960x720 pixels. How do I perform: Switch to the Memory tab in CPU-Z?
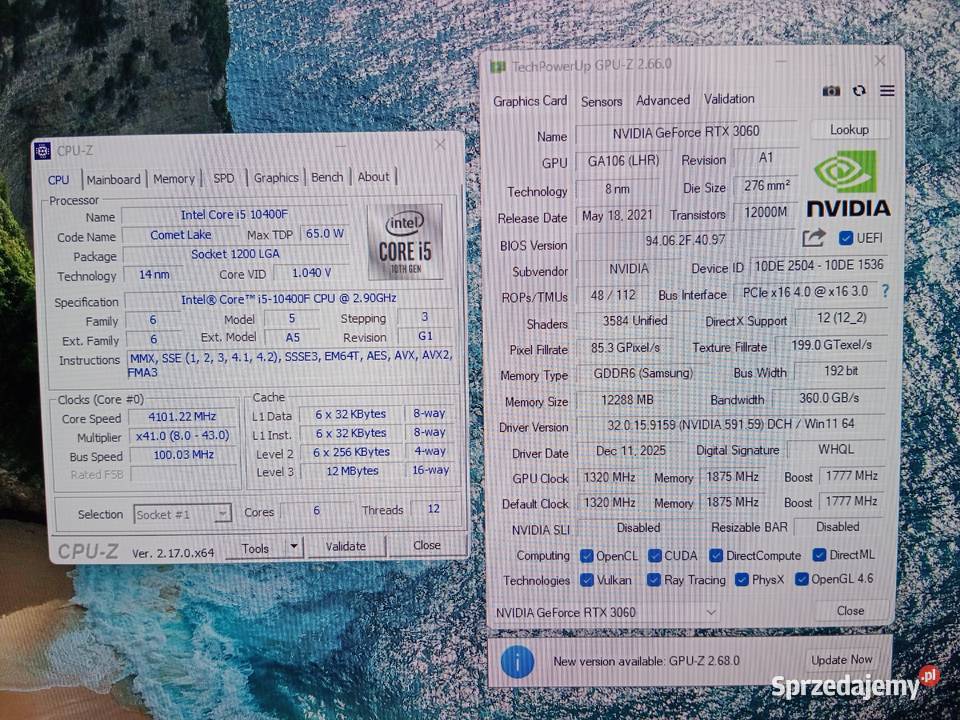click(174, 178)
